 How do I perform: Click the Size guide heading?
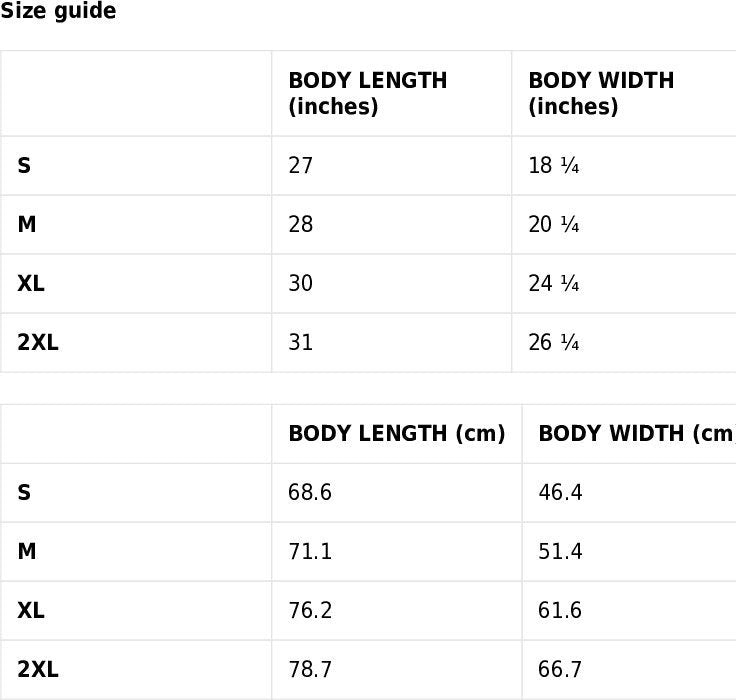pos(58,11)
